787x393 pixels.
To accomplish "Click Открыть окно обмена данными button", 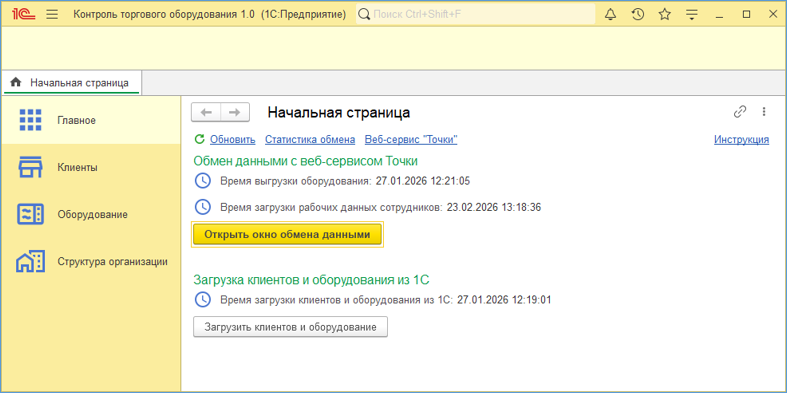I will tap(287, 234).
